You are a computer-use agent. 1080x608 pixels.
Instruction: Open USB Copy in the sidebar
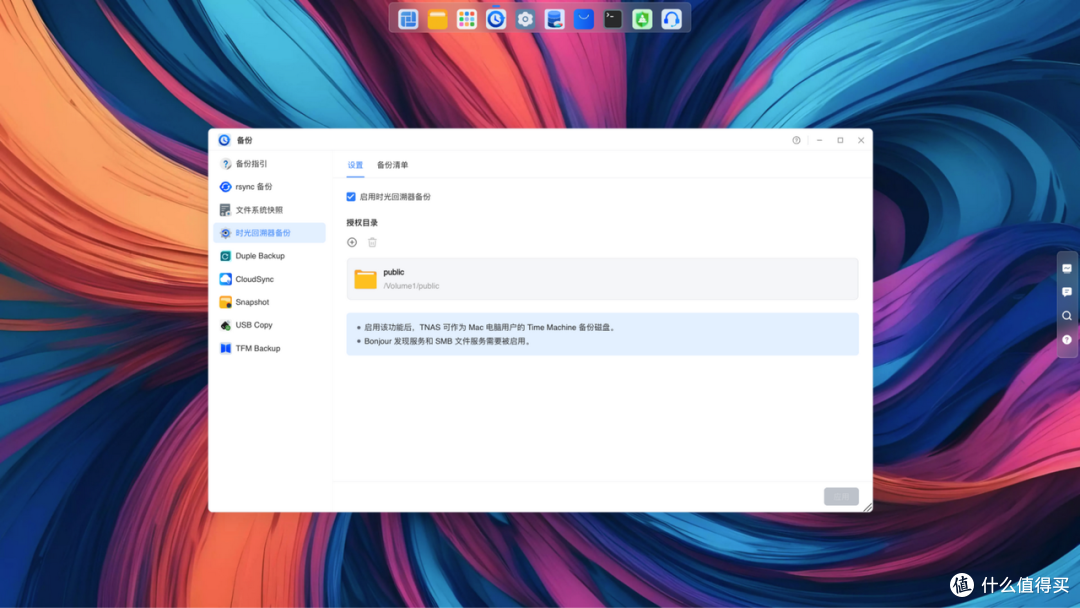tap(269, 325)
